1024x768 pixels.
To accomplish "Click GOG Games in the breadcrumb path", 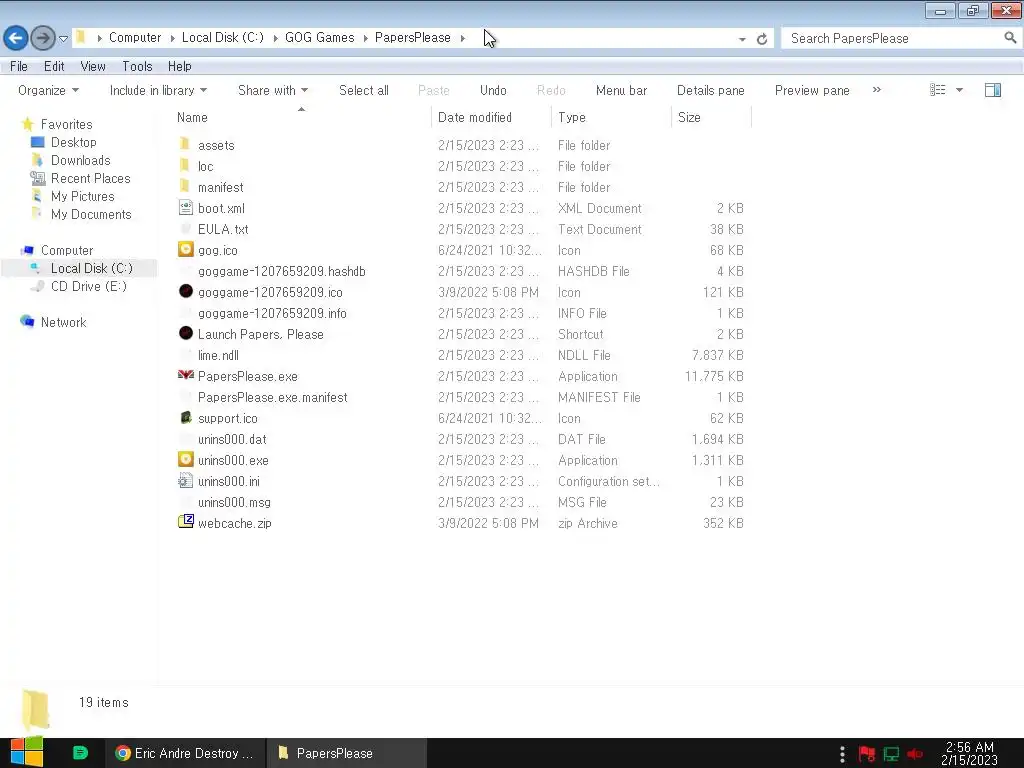I will tap(319, 38).
